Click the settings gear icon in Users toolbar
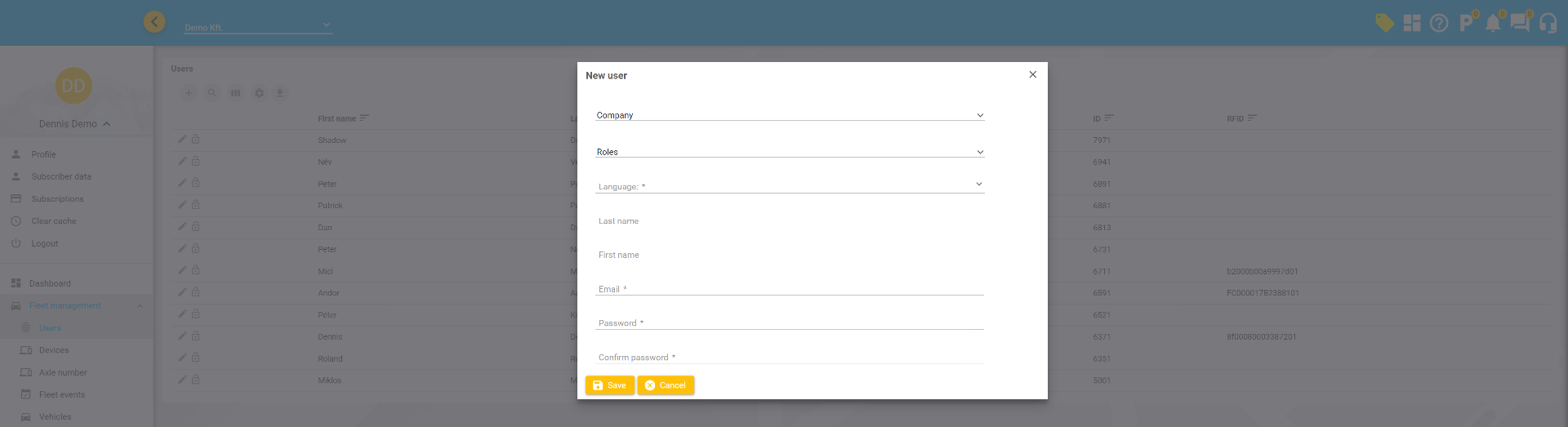Image resolution: width=1568 pixels, height=427 pixels. [259, 93]
